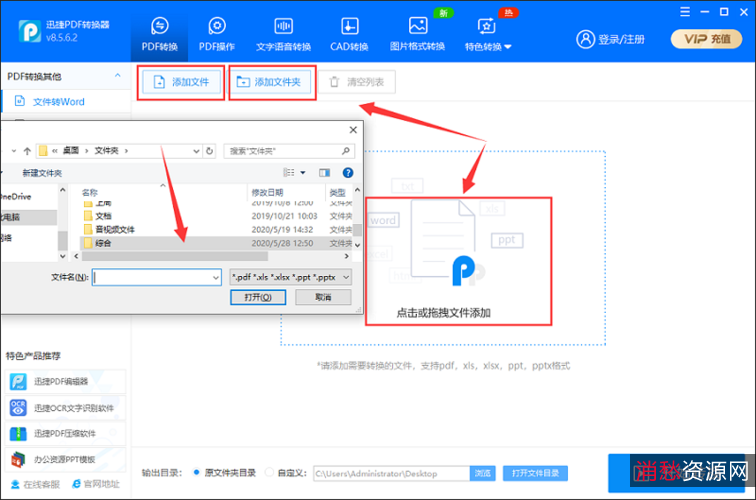
Task: Collapse the PDF转换其他 section
Action: [x=118, y=76]
